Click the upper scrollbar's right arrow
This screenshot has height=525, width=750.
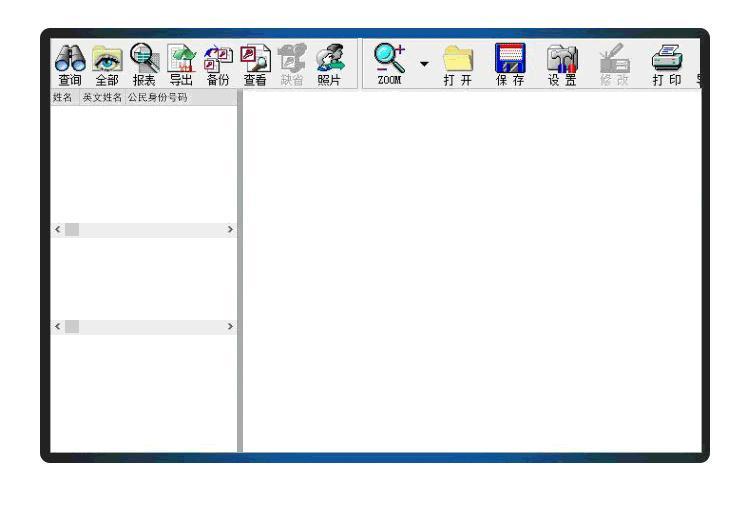click(231, 230)
